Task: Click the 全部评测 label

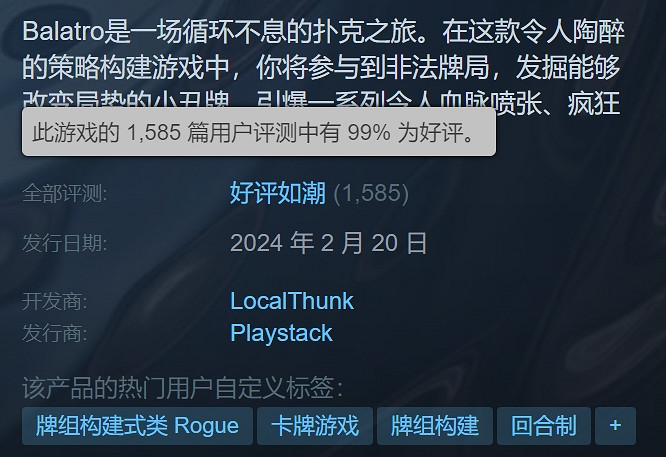Action: tap(65, 194)
